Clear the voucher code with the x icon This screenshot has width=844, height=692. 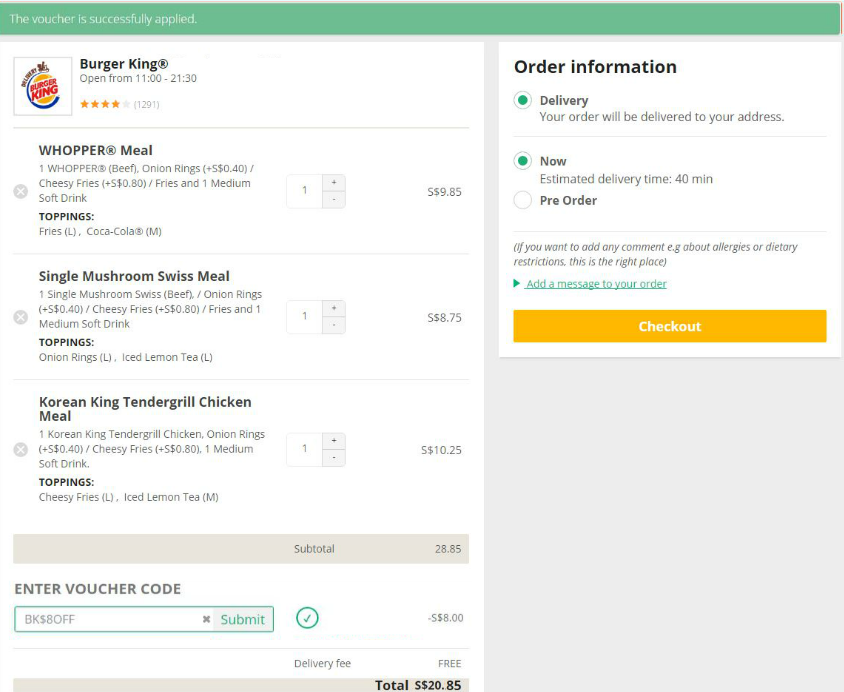(x=206, y=619)
